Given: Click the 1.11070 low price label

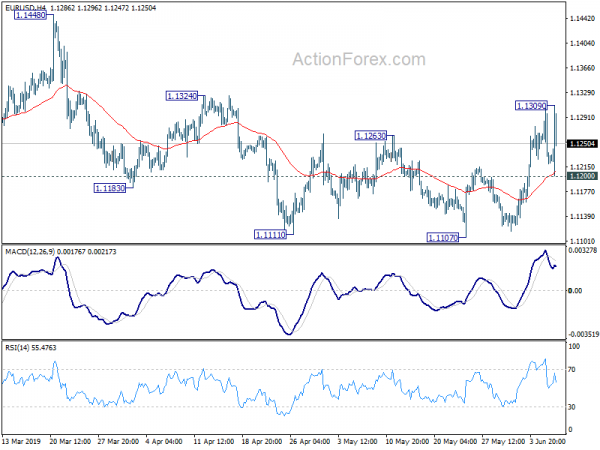Looking at the screenshot, I should coord(444,237).
